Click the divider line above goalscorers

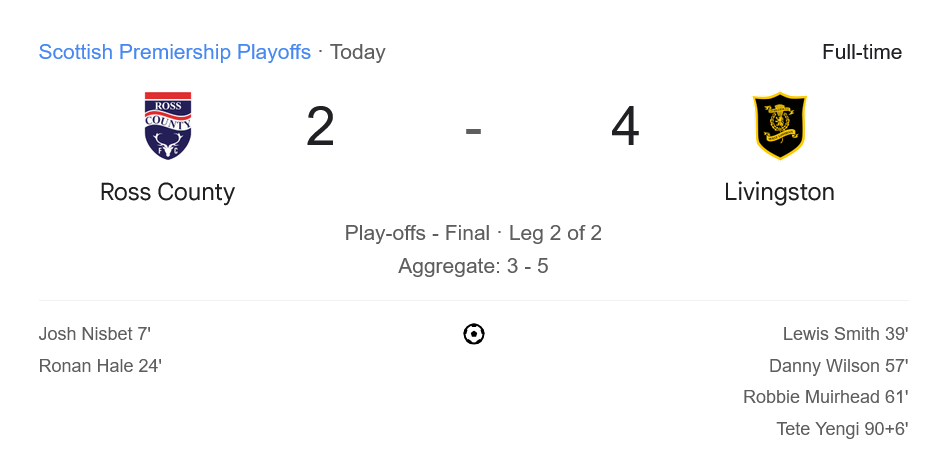click(474, 300)
